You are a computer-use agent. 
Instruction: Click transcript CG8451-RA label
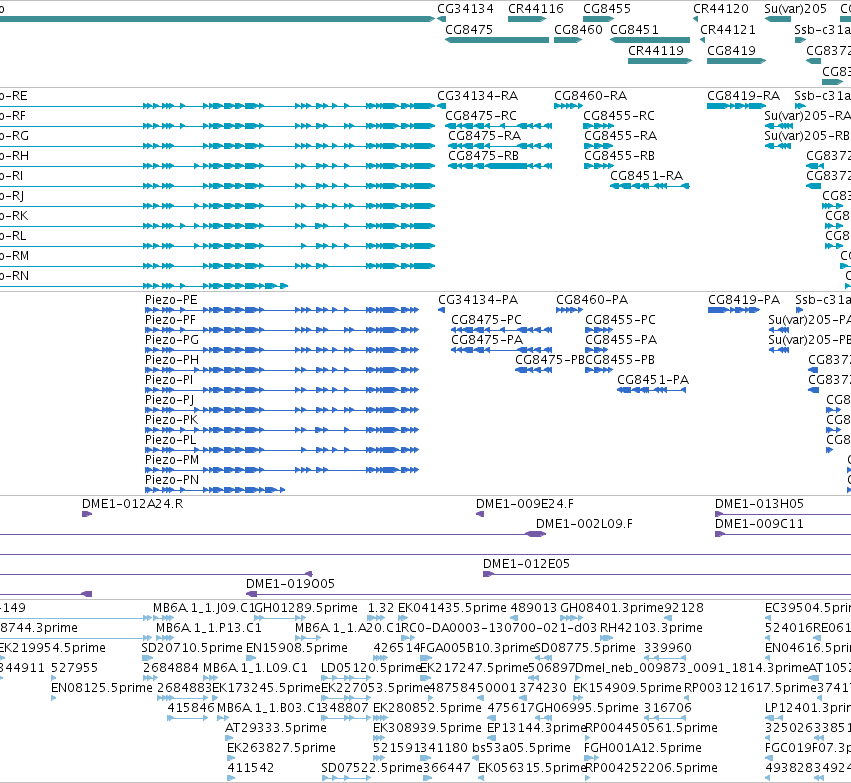pos(646,176)
